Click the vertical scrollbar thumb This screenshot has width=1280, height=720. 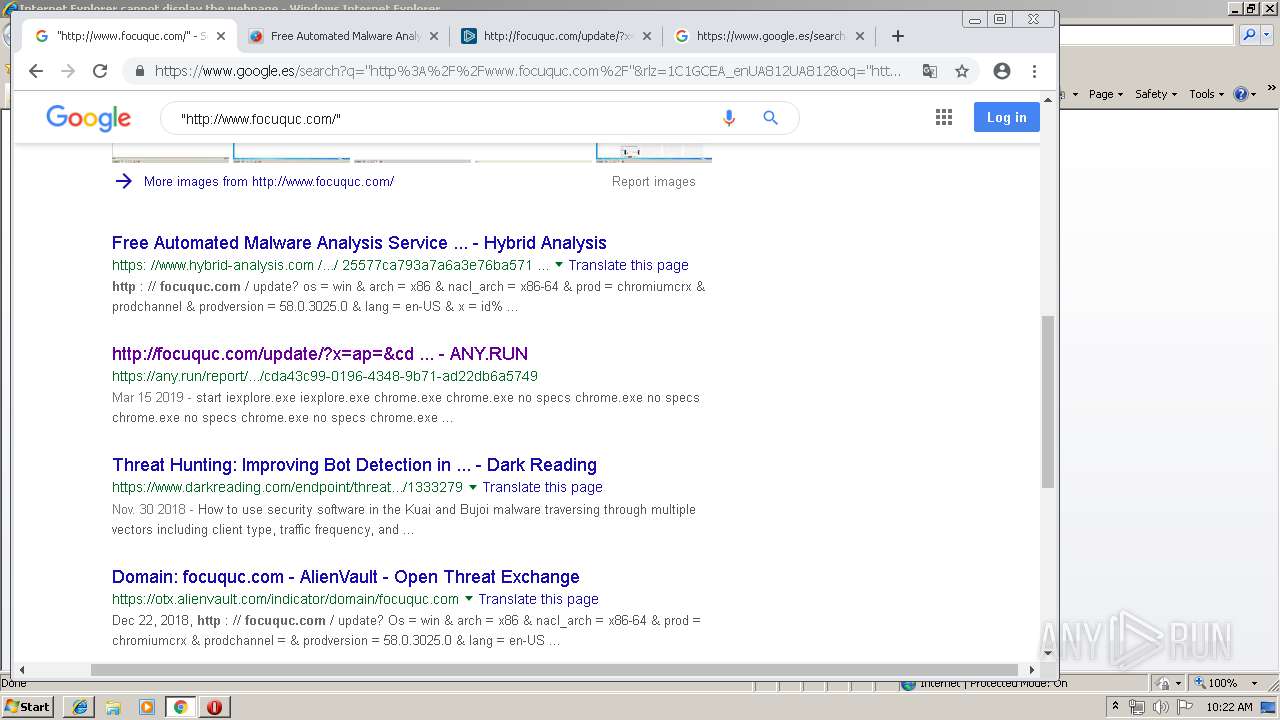[1048, 401]
